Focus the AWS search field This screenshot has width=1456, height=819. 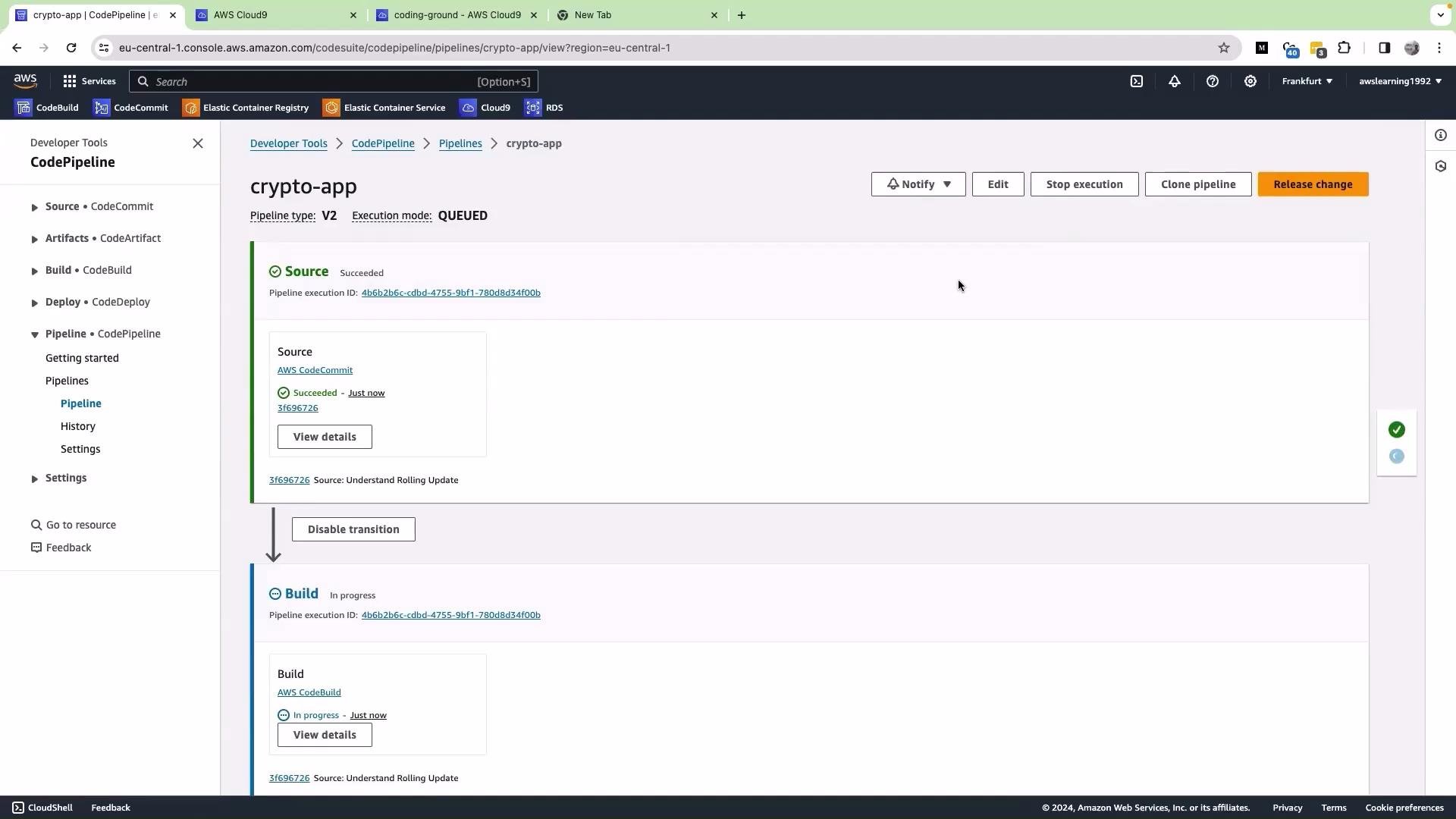pyautogui.click(x=334, y=81)
